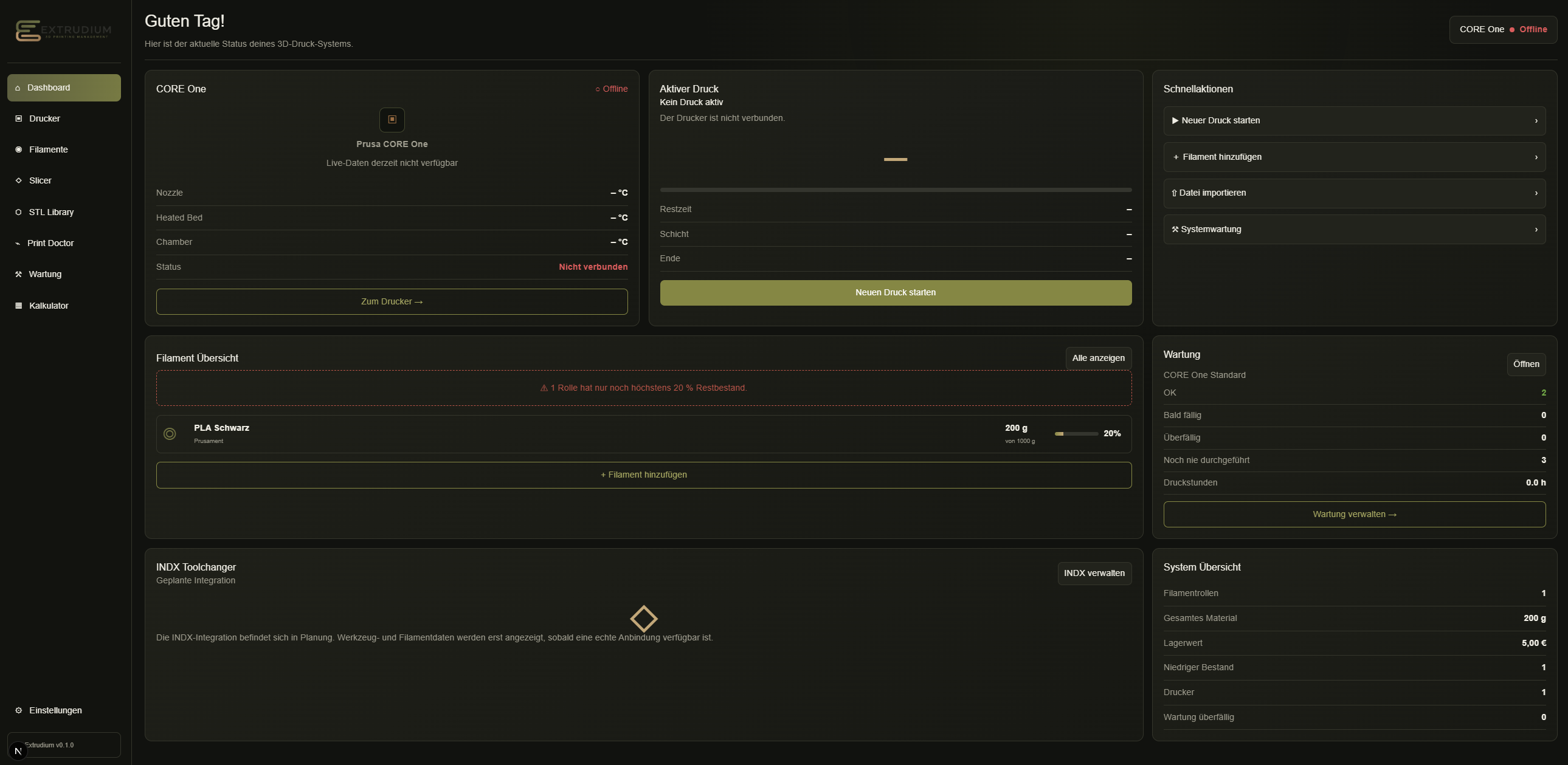Screen dimensions: 1568x765
Task: Click the Lagerwert value 5,00 €
Action: 1533,643
